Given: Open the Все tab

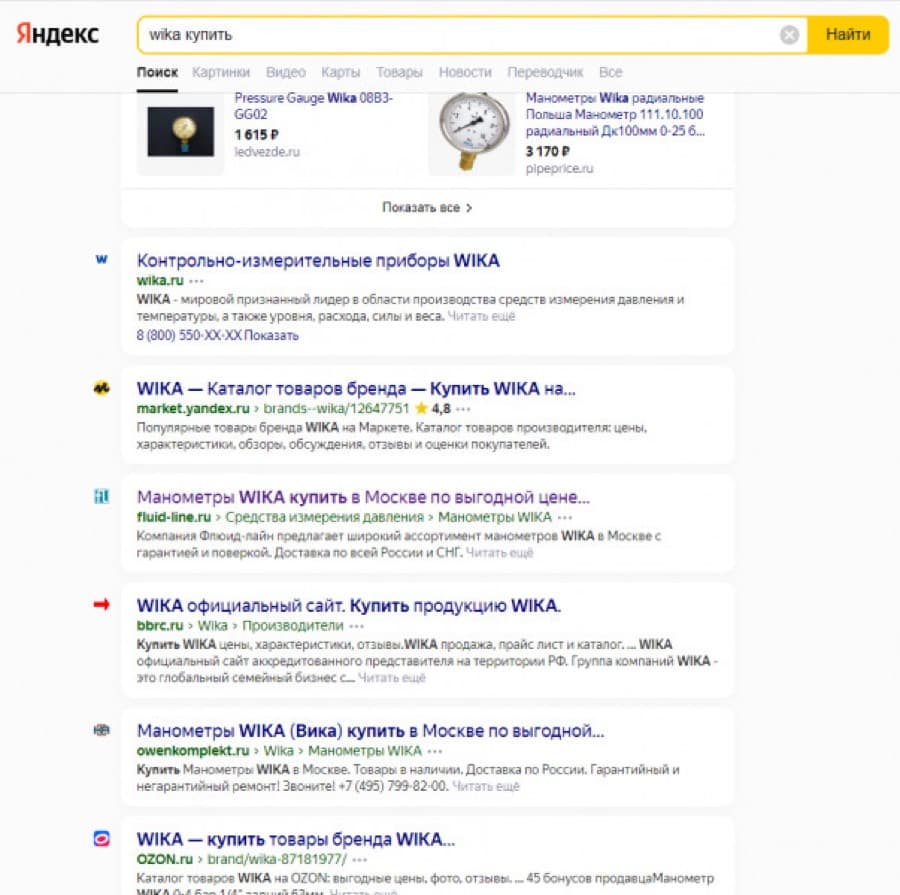Looking at the screenshot, I should 611,72.
